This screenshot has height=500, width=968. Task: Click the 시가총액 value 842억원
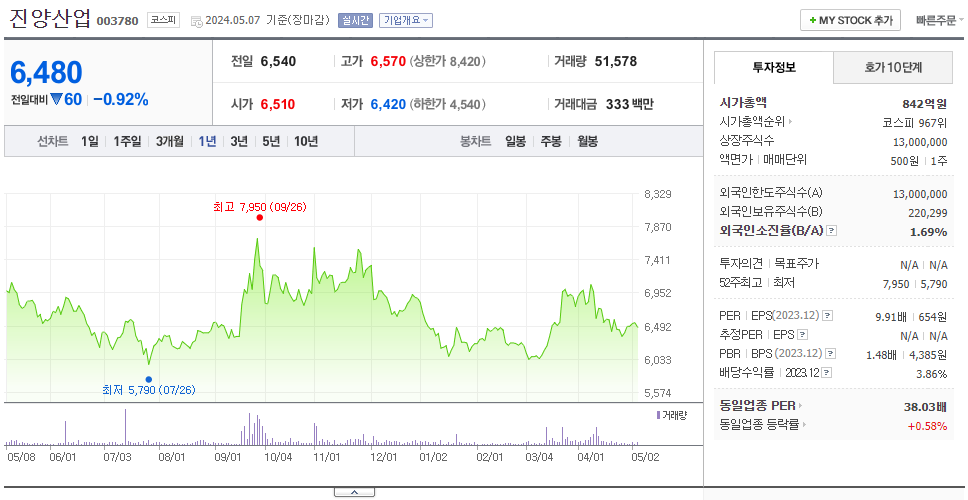pyautogui.click(x=925, y=104)
